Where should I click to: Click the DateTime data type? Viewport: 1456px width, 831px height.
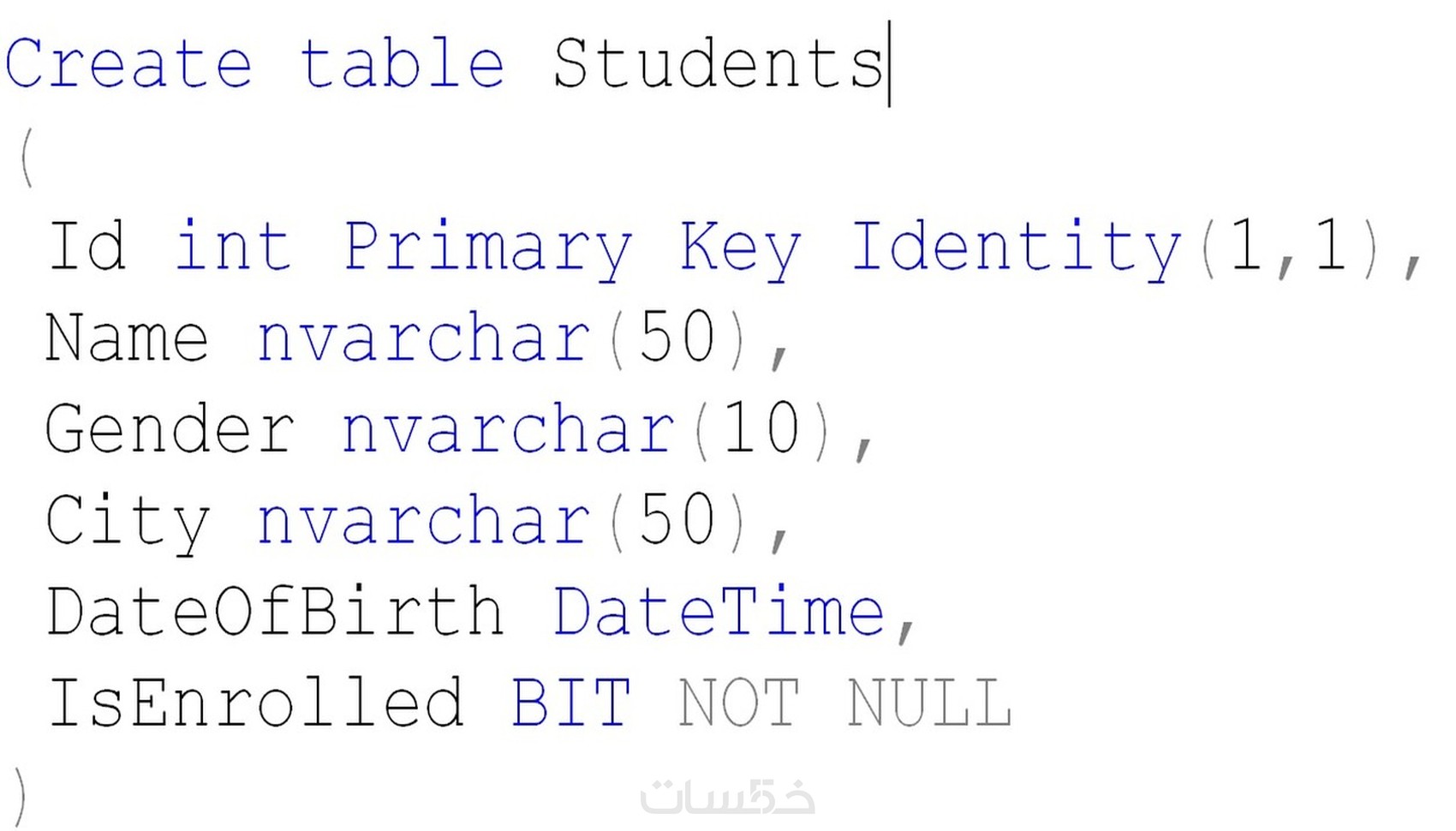[x=719, y=612]
